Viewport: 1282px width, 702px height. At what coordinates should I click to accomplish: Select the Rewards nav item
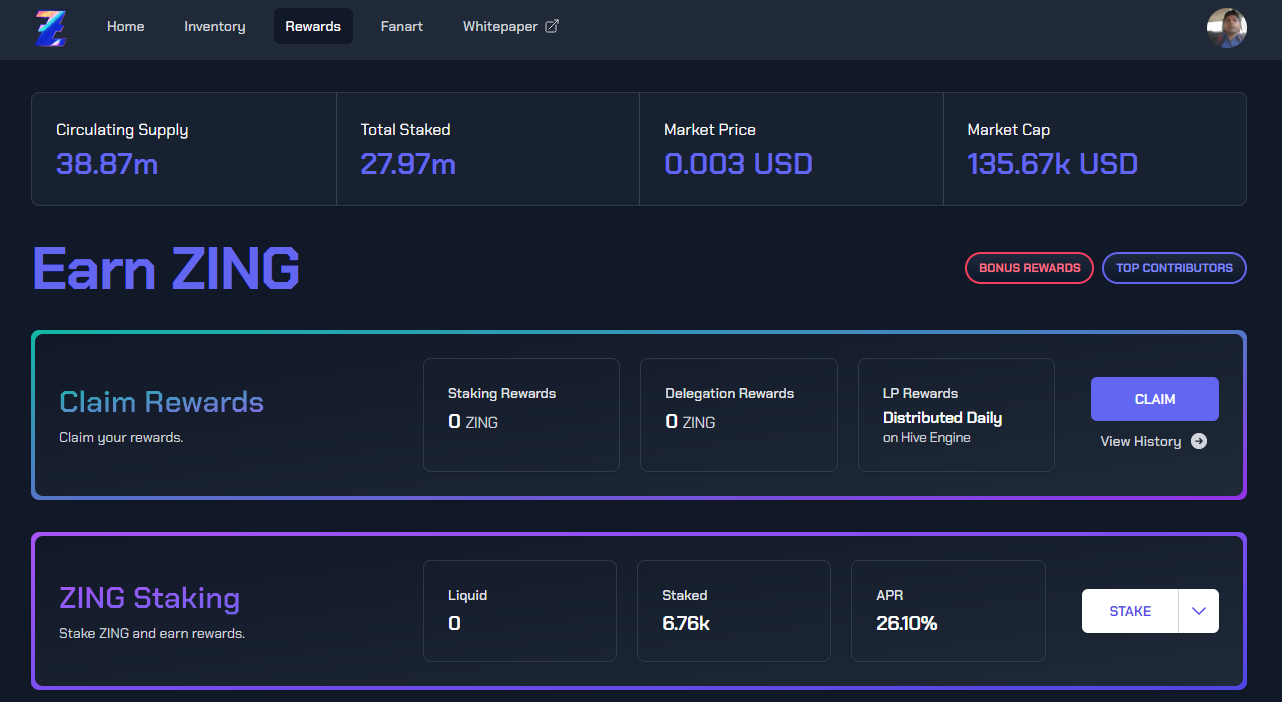pyautogui.click(x=313, y=26)
